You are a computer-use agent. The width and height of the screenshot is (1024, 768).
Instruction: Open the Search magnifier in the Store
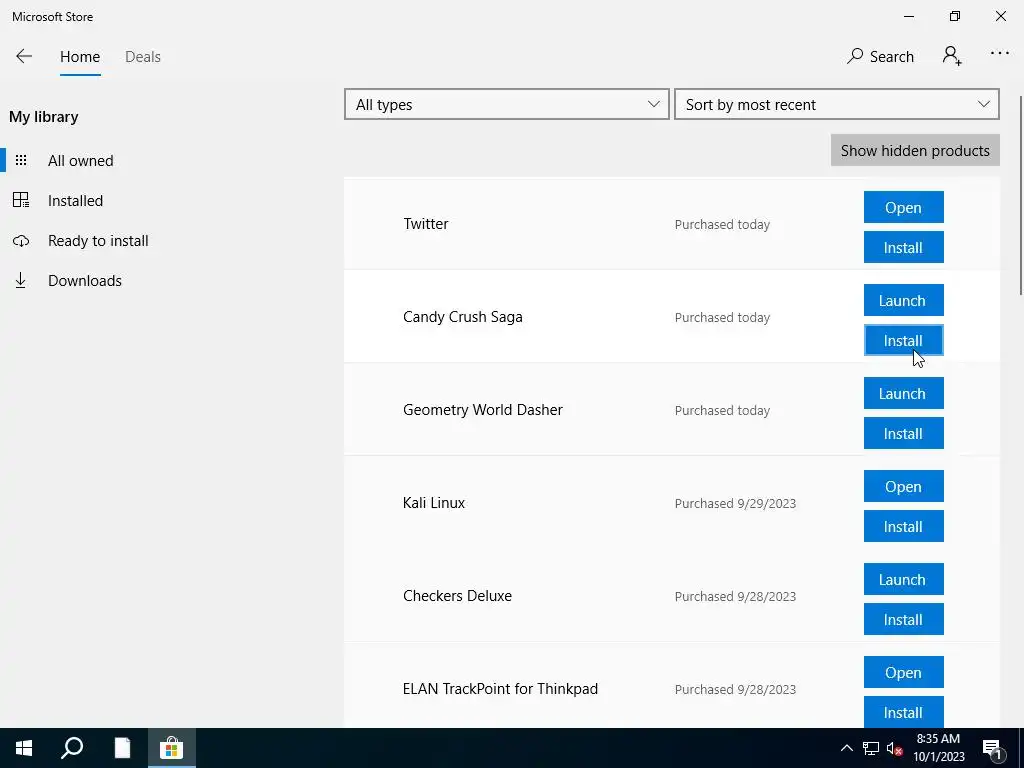[x=880, y=57]
